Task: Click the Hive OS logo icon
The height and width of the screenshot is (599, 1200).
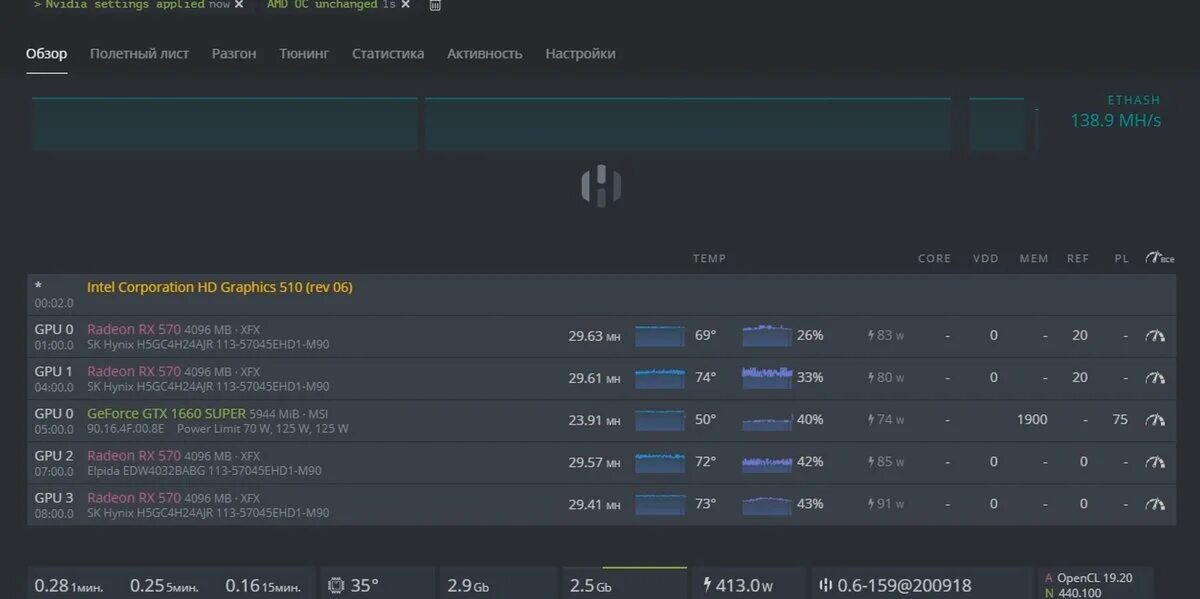Action: (x=601, y=186)
